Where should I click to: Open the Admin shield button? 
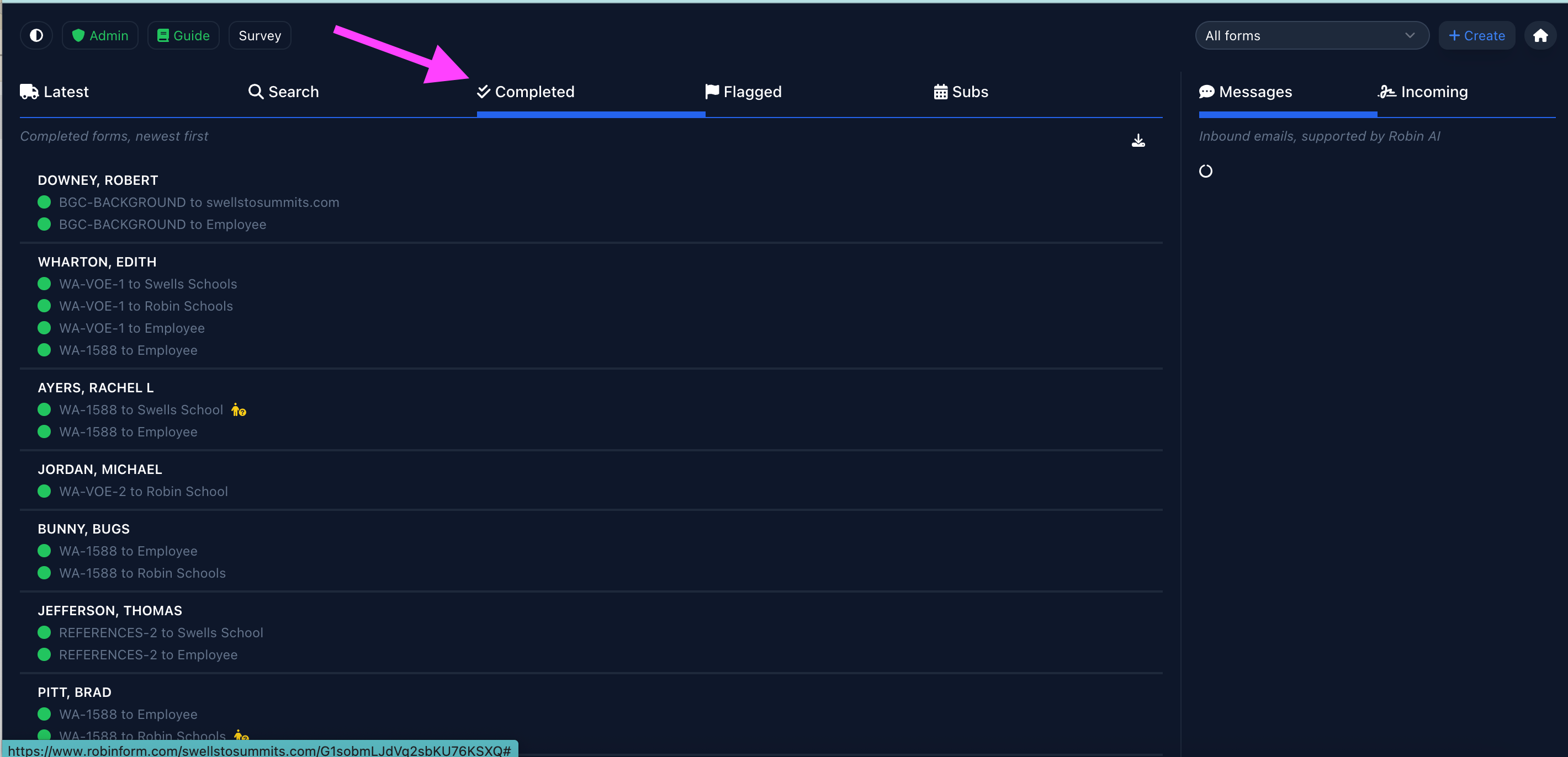point(100,35)
